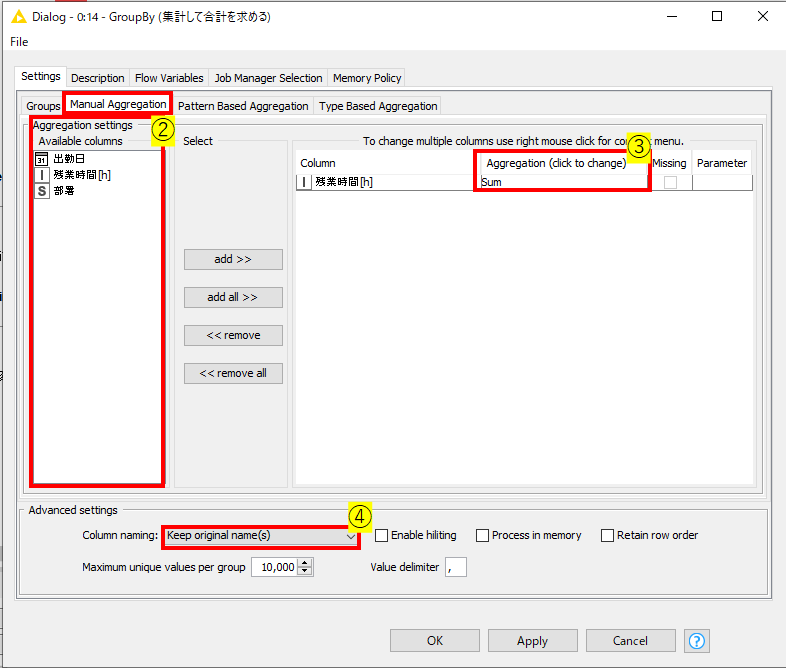The image size is (786, 668).
Task: Click the Column table header
Action: (385, 163)
